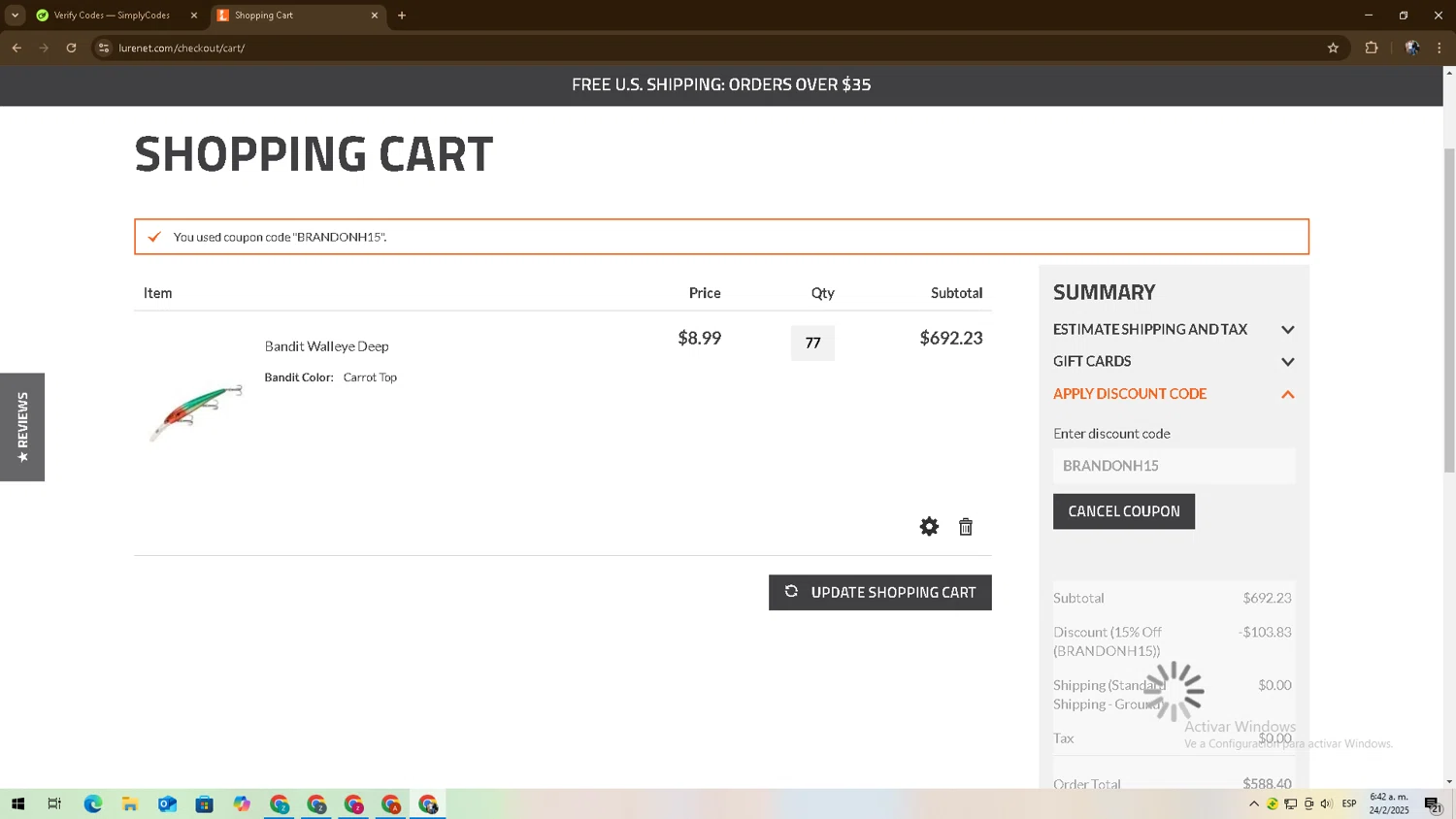
Task: Open File Explorer from the taskbar
Action: [x=130, y=803]
